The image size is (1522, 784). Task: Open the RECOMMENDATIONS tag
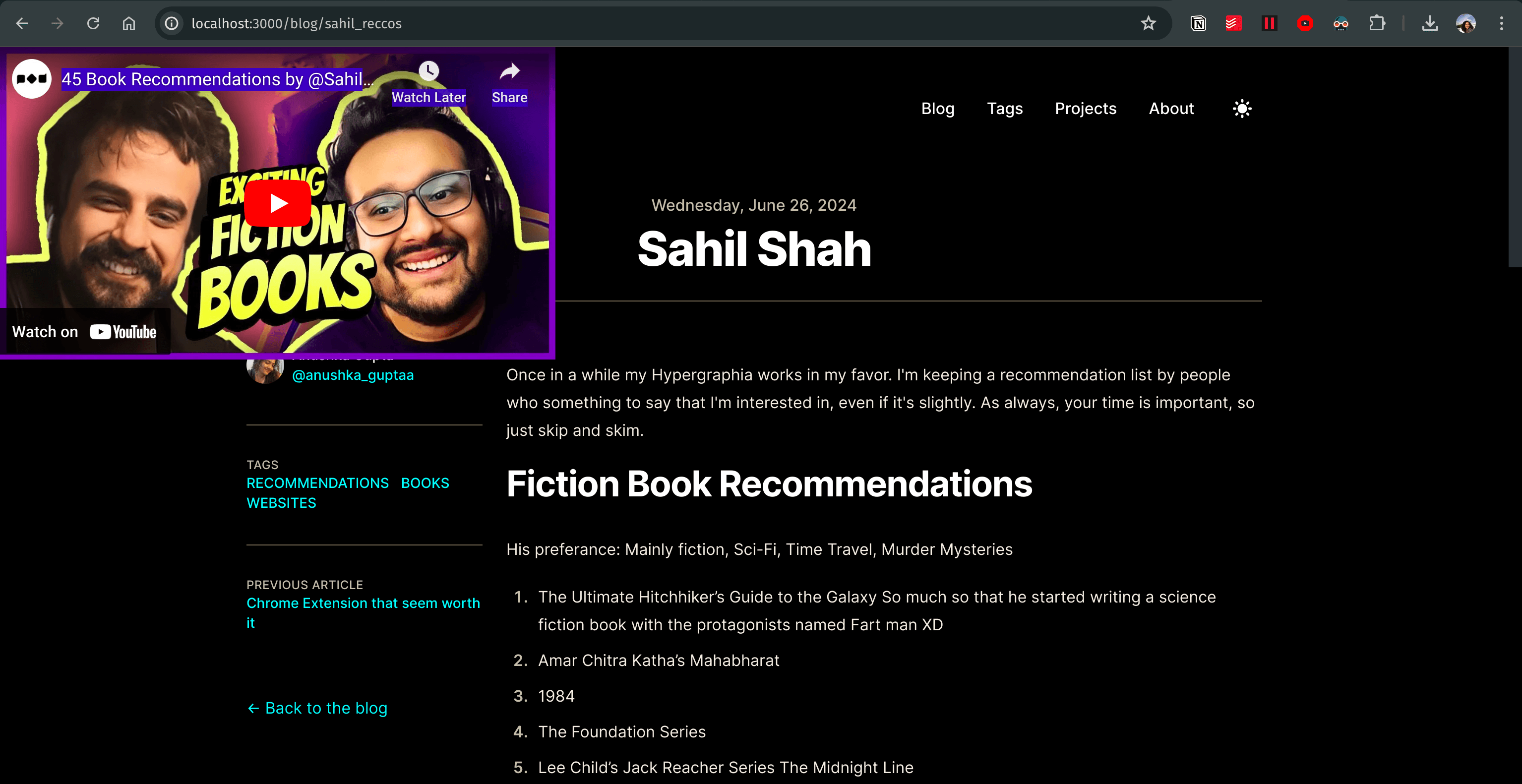(x=317, y=483)
